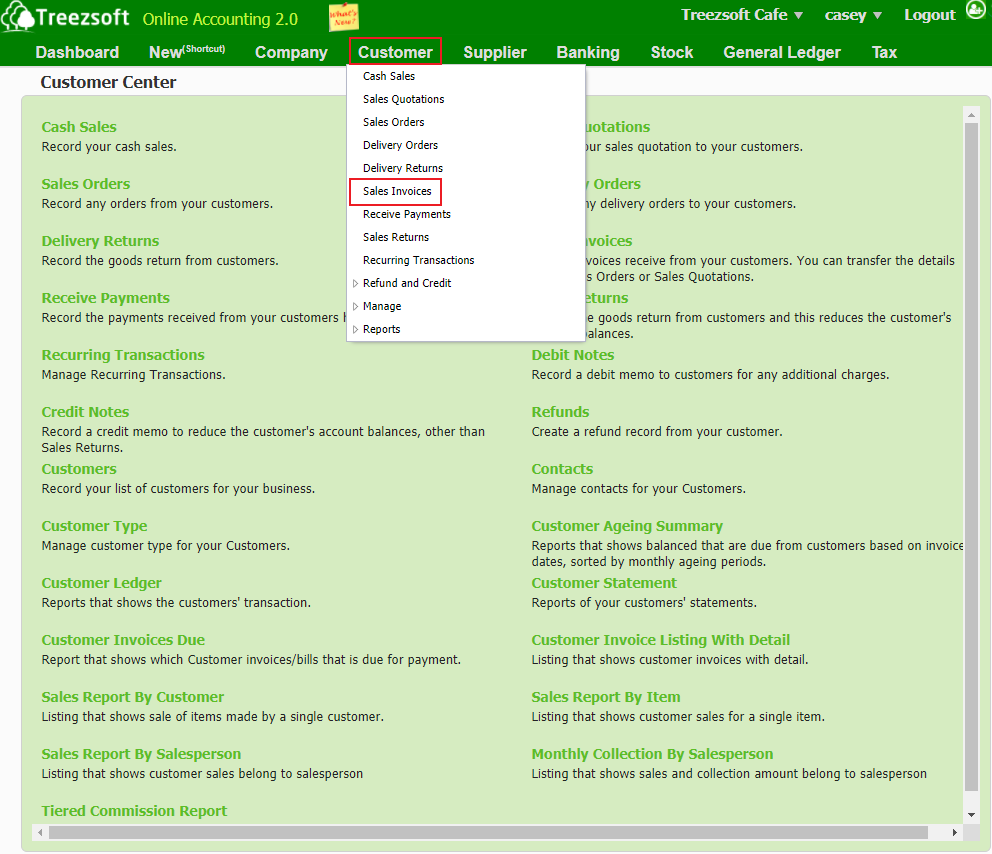Open the Treezsoft Cafe company dropdown
The height and width of the screenshot is (854, 992).
[741, 15]
